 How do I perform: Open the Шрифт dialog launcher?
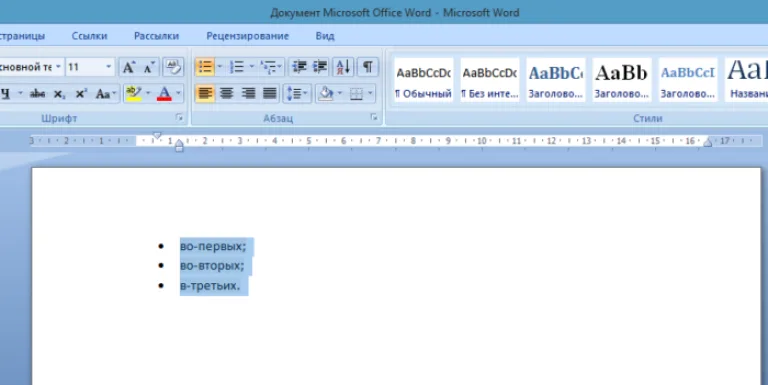[179, 118]
